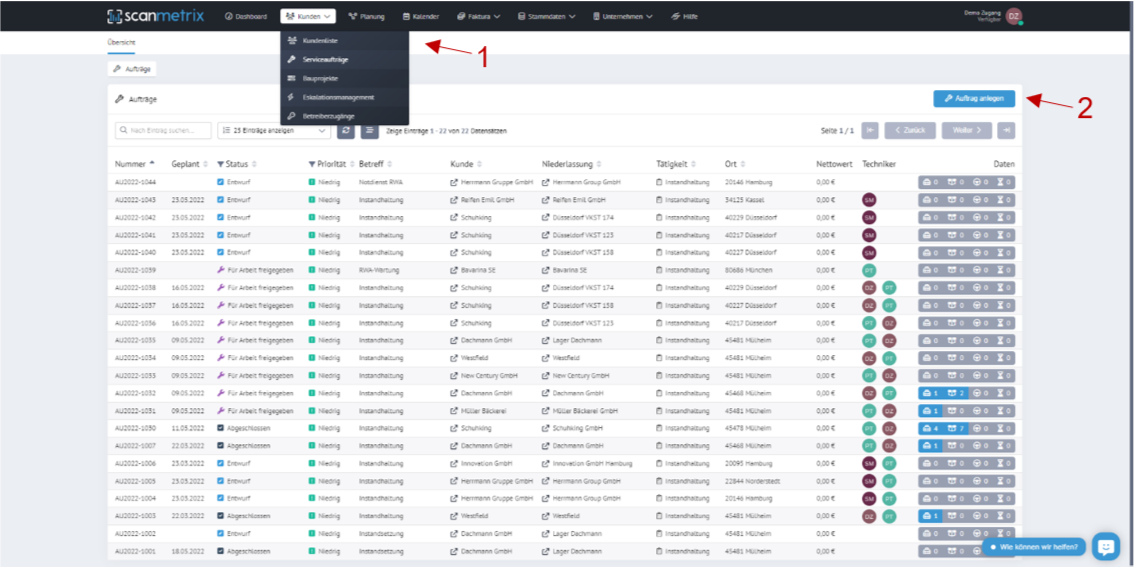This screenshot has height=567, width=1134.
Task: Open Bavarina SE branch link in AU2022-1039 row
Action: pyautogui.click(x=567, y=270)
